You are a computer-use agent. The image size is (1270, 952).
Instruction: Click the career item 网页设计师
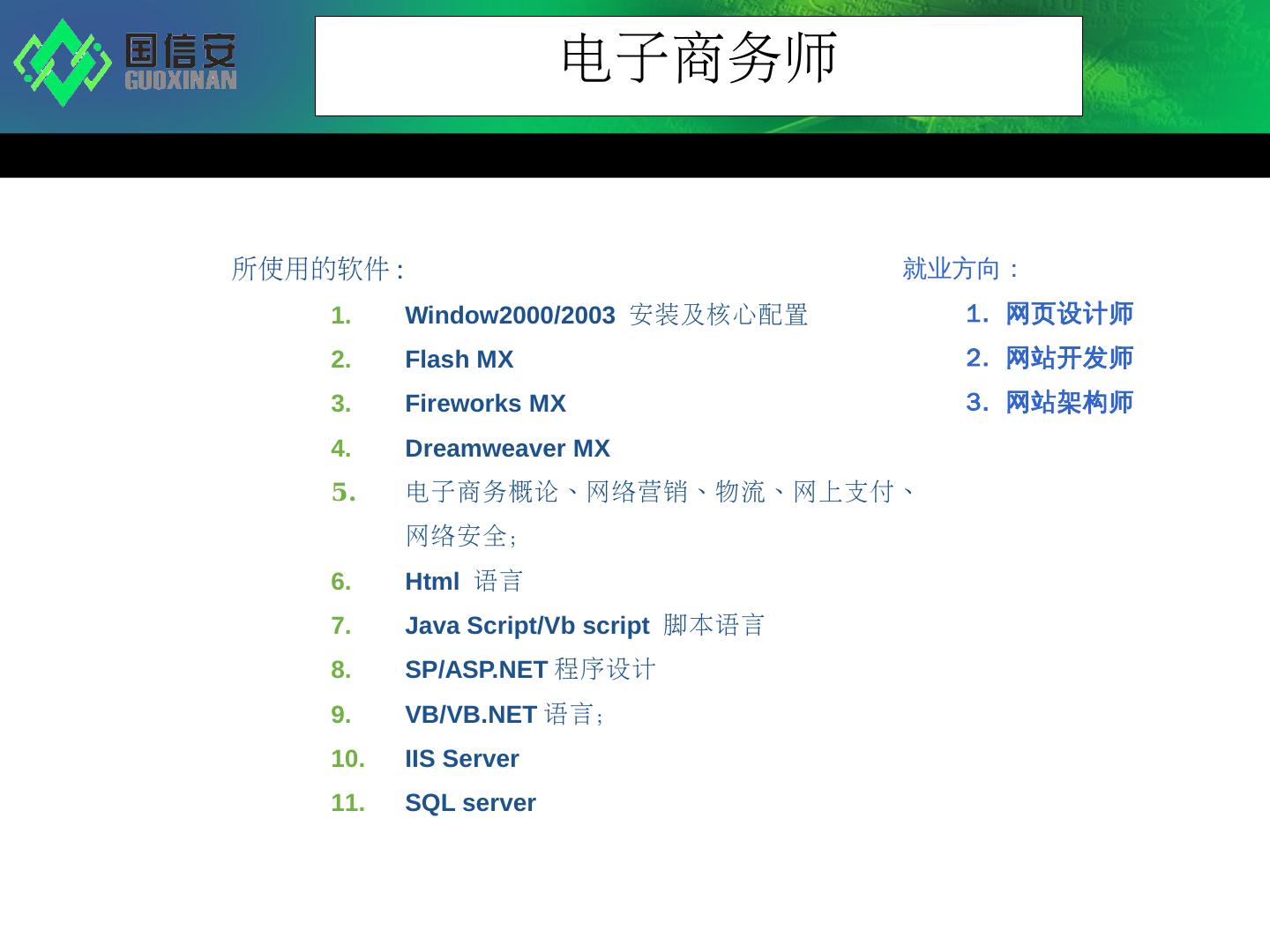click(x=1069, y=314)
